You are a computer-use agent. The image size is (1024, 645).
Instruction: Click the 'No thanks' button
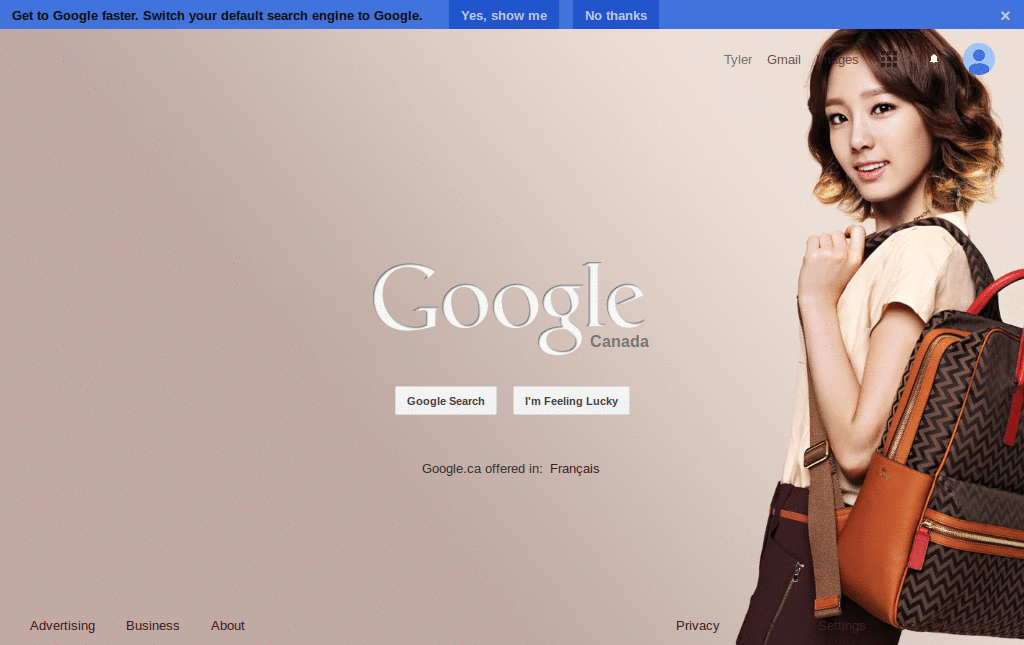pos(616,15)
